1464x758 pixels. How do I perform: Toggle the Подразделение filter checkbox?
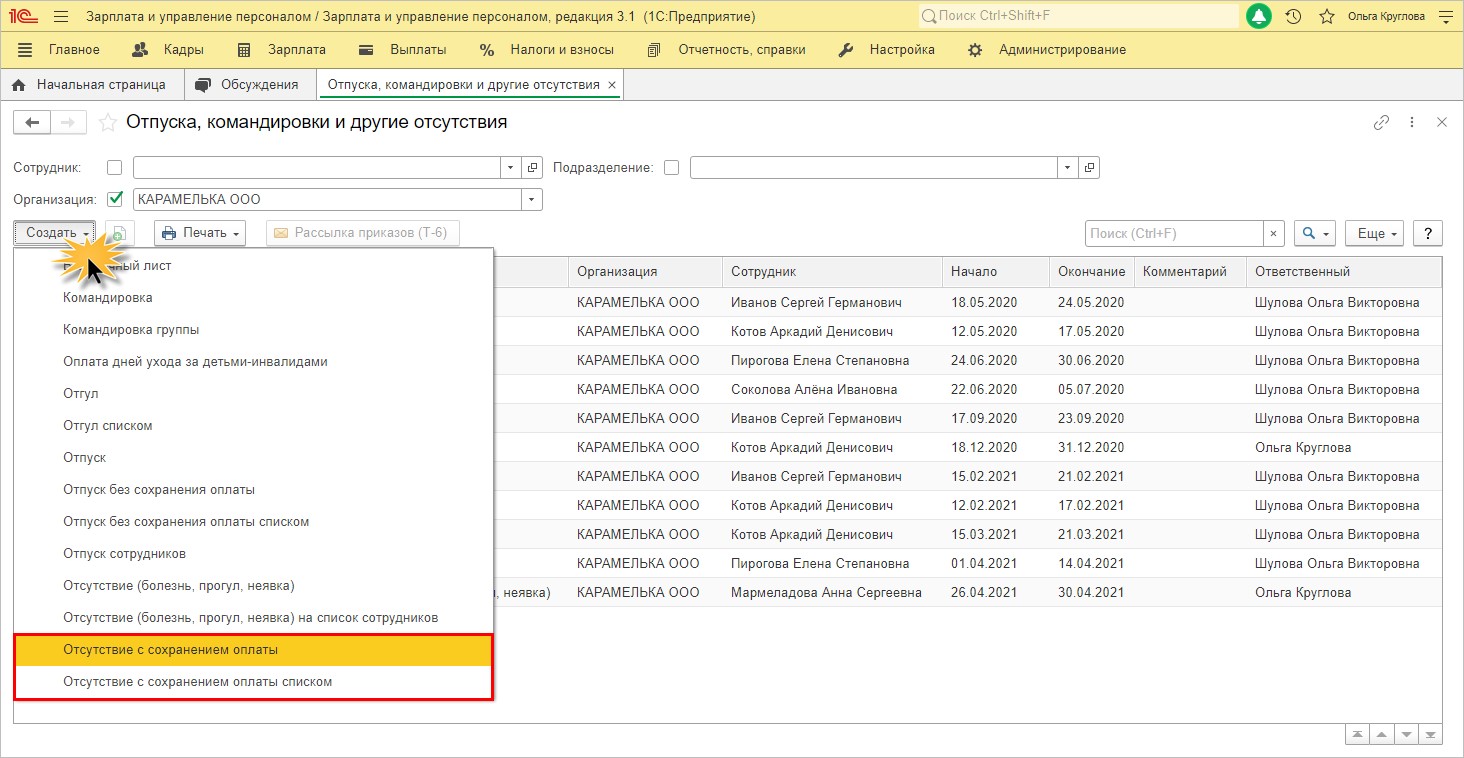(x=671, y=168)
